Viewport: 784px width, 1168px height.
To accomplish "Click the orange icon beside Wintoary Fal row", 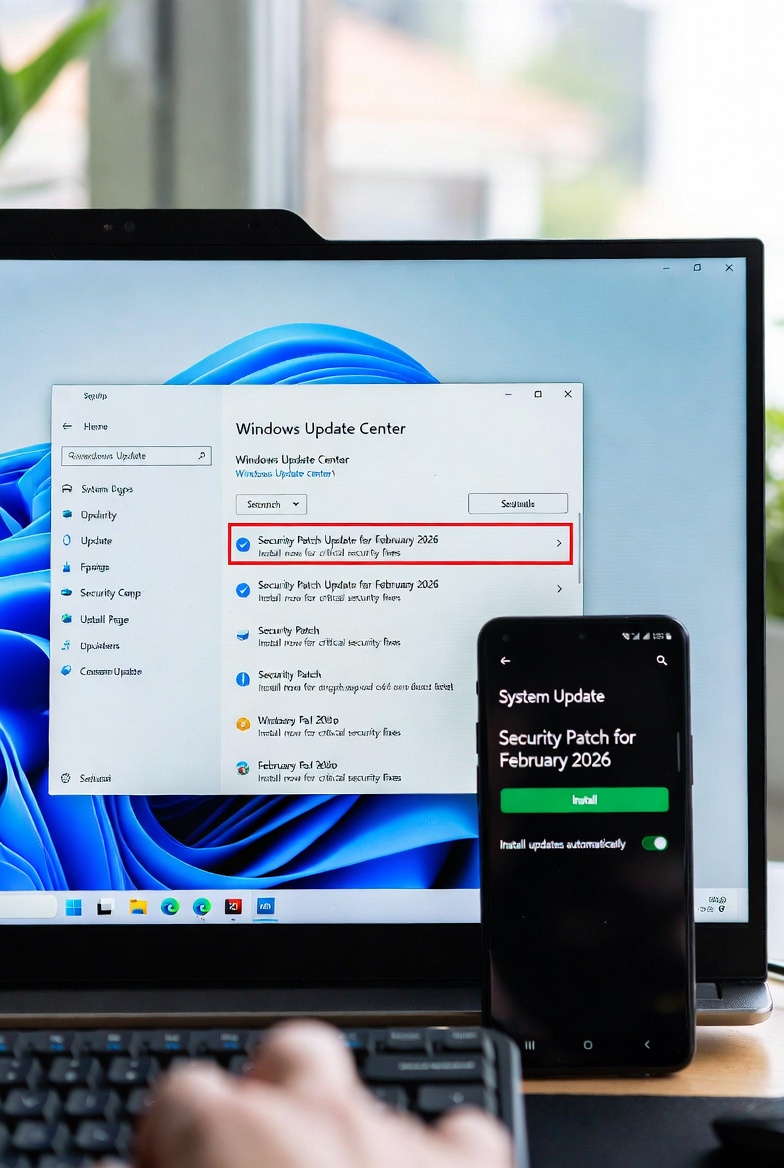I will click(243, 724).
